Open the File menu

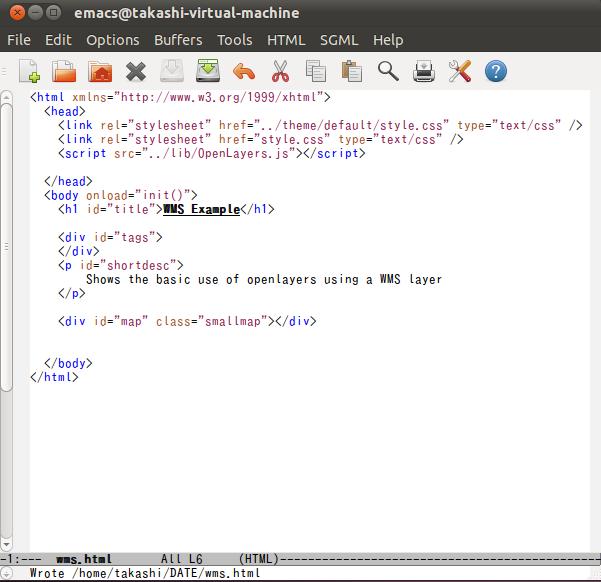point(19,40)
